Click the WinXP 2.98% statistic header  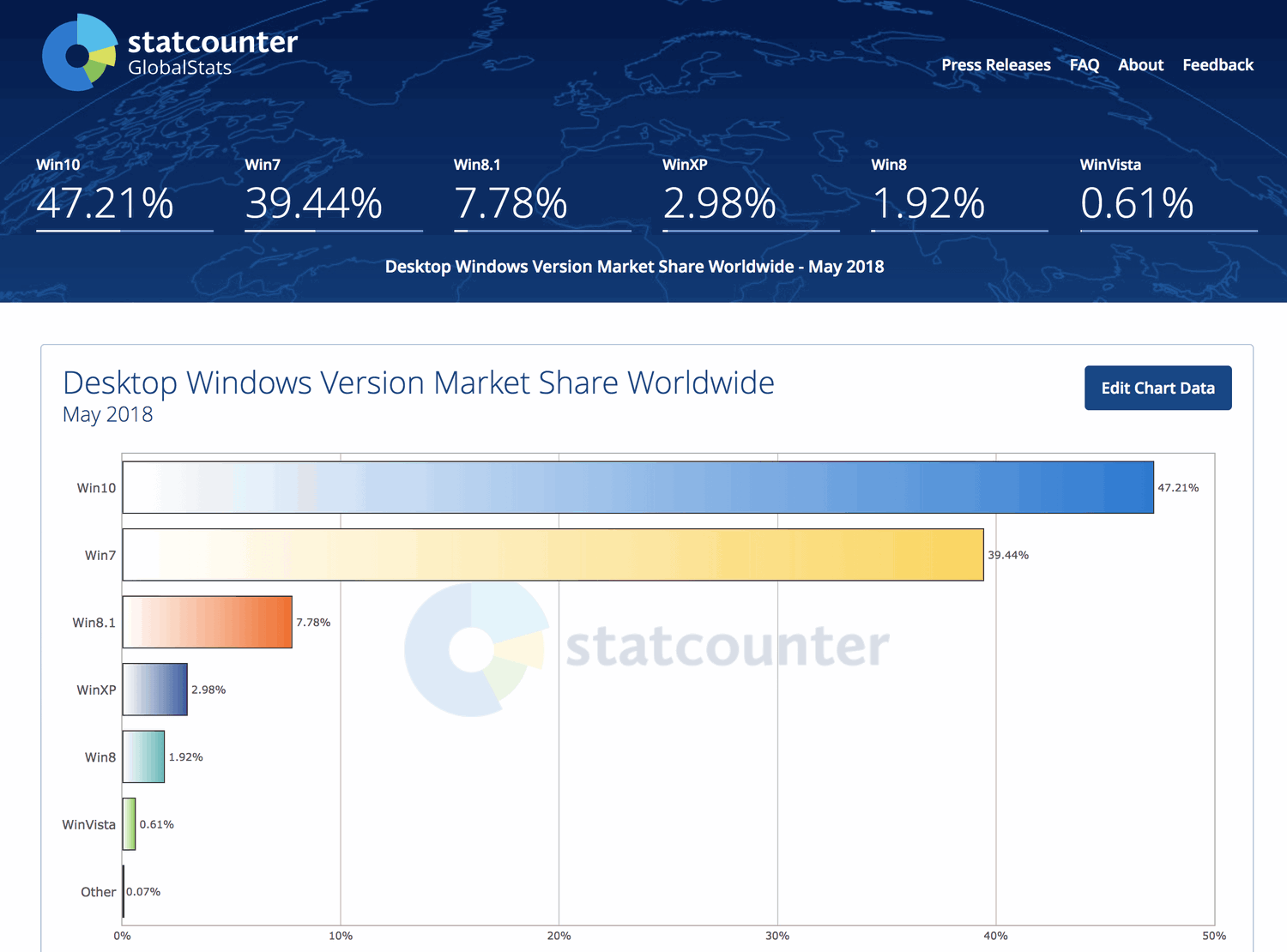pos(719,203)
